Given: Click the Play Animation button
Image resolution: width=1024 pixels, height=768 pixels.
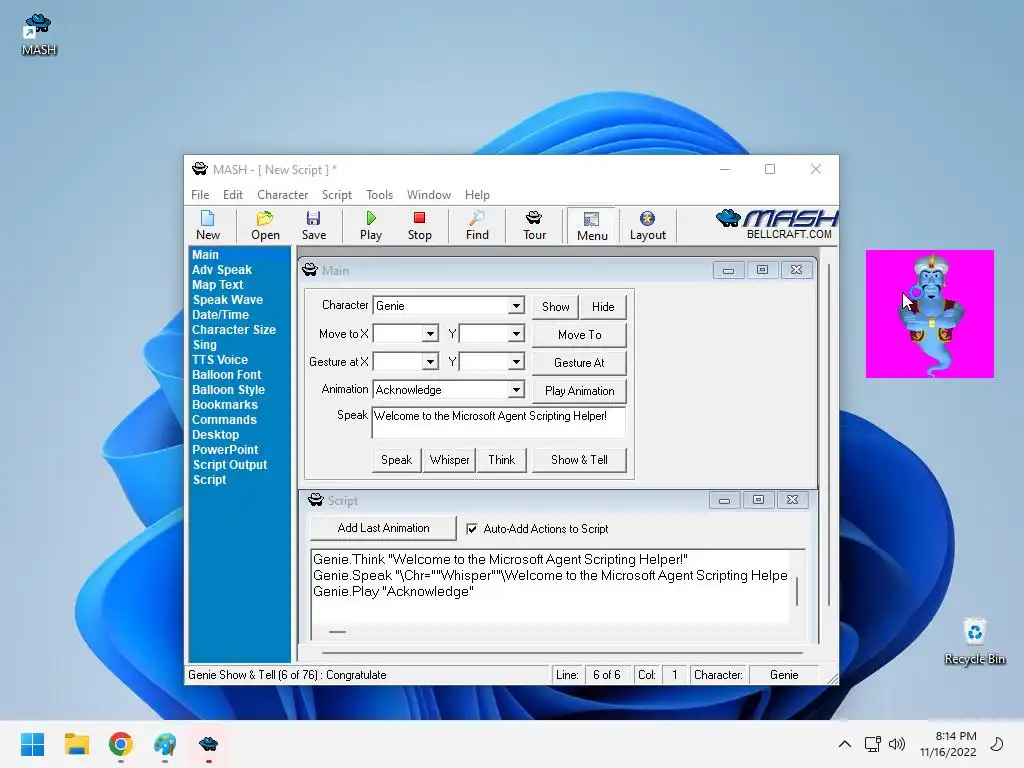Looking at the screenshot, I should tap(579, 391).
